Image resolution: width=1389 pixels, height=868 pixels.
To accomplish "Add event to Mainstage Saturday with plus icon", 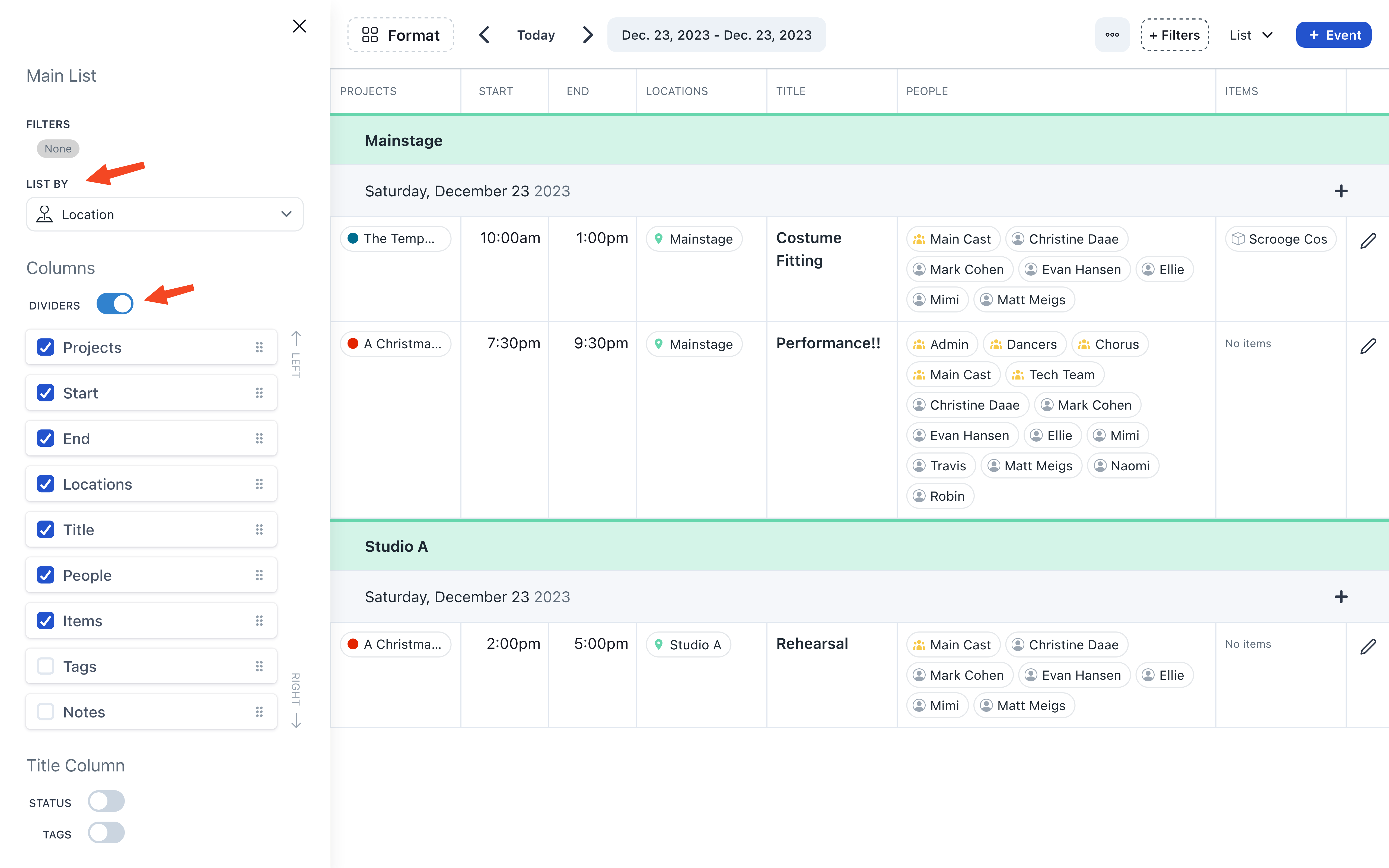I will tap(1341, 191).
